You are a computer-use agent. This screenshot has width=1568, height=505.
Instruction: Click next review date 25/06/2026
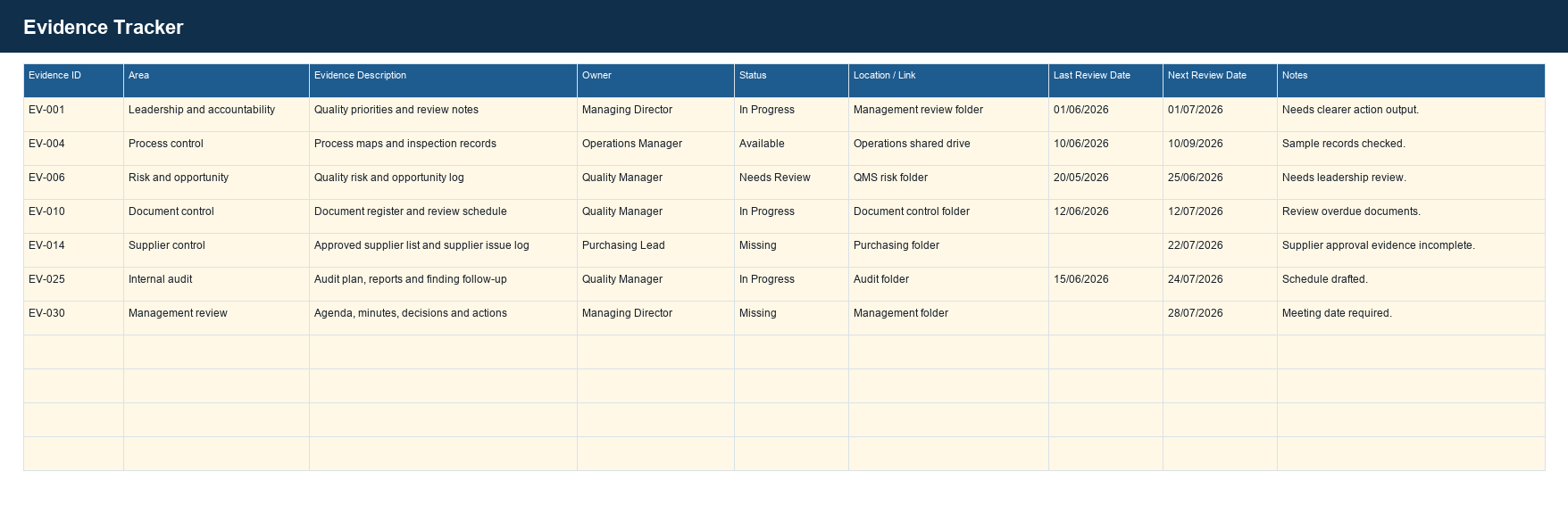(x=1220, y=182)
